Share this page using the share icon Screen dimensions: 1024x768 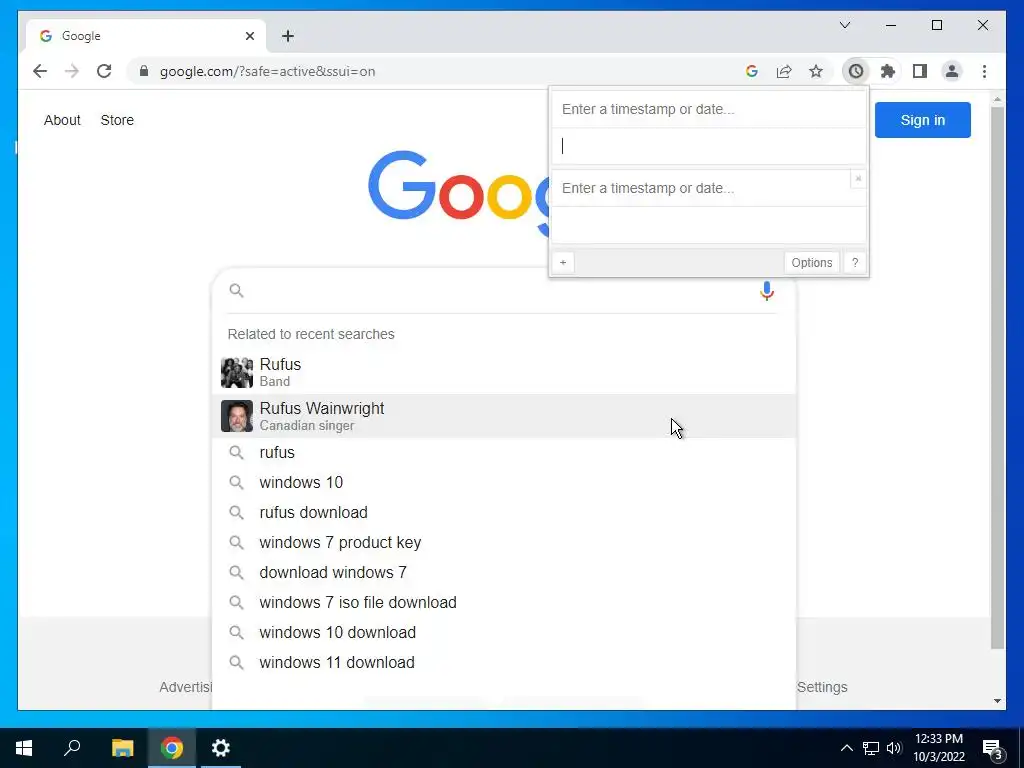point(784,71)
